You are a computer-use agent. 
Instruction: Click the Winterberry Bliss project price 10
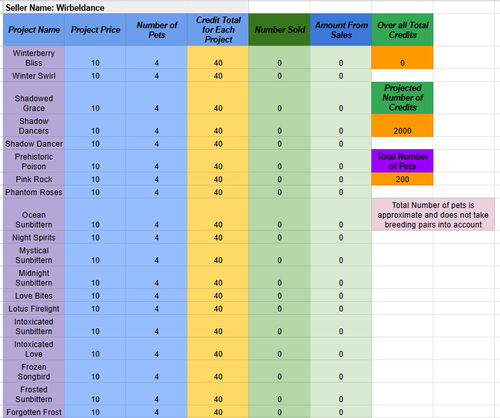coord(95,58)
